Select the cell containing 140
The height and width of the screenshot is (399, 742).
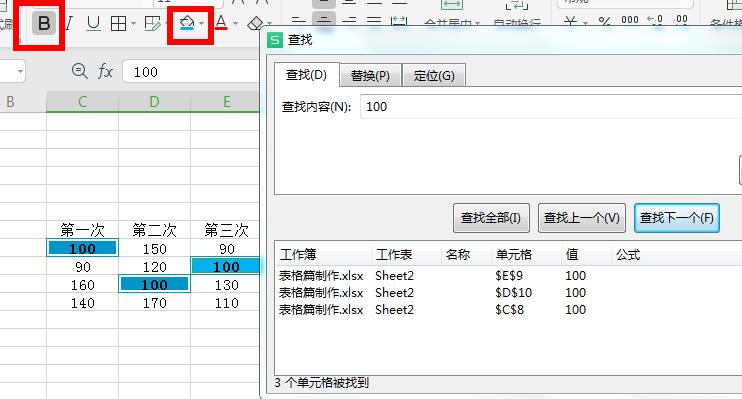pyautogui.click(x=82, y=302)
